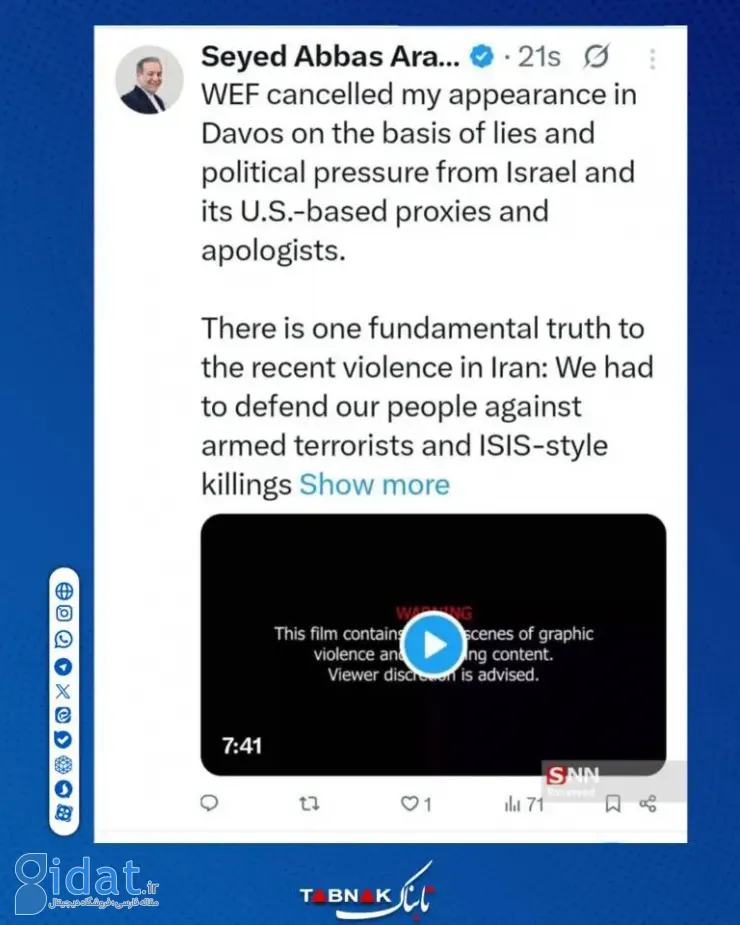Click the Seyed Abbas Ara... account name
740x925 pixels.
330,57
